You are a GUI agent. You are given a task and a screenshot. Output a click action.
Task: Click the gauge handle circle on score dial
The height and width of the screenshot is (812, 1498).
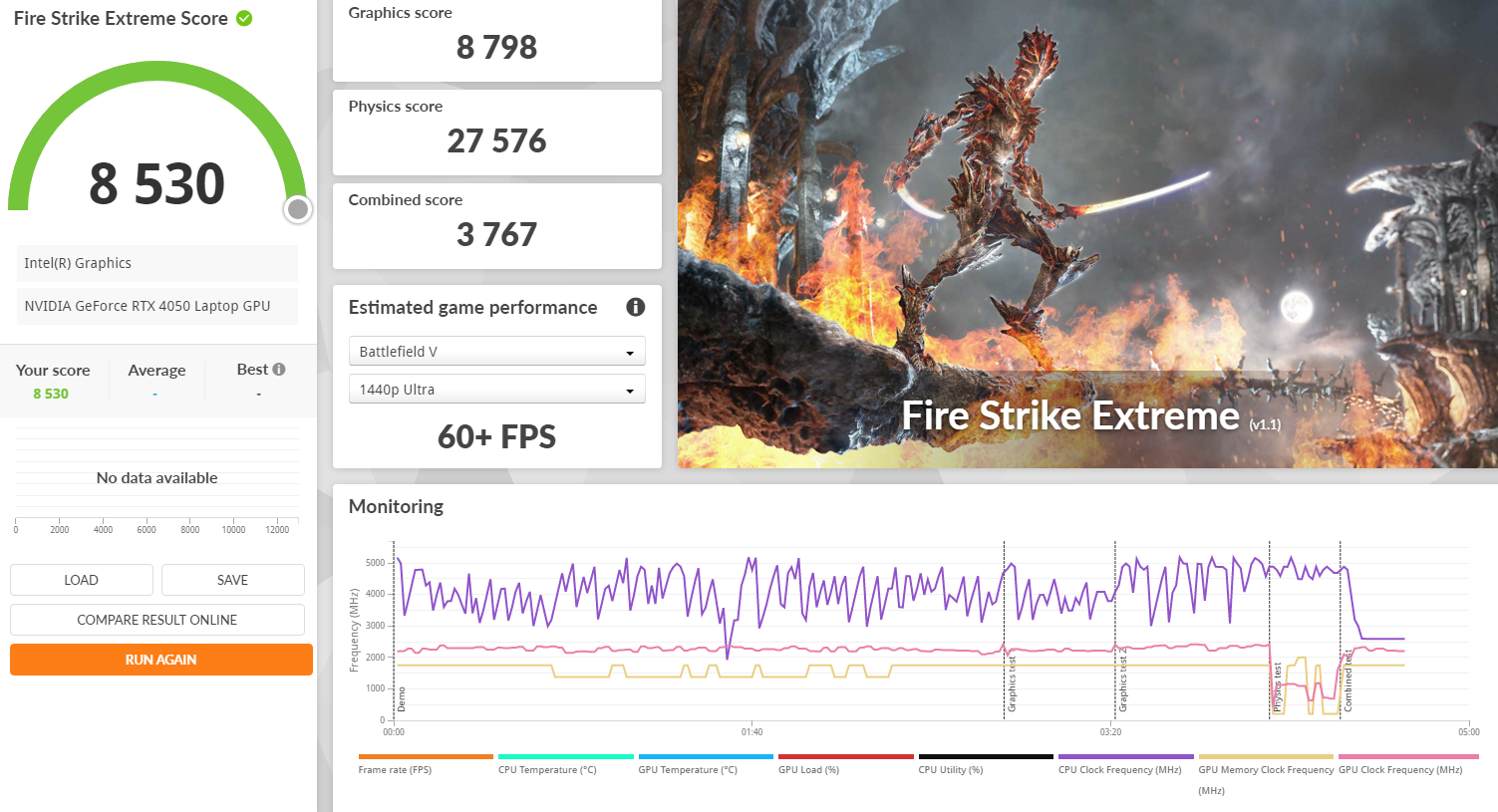[297, 209]
